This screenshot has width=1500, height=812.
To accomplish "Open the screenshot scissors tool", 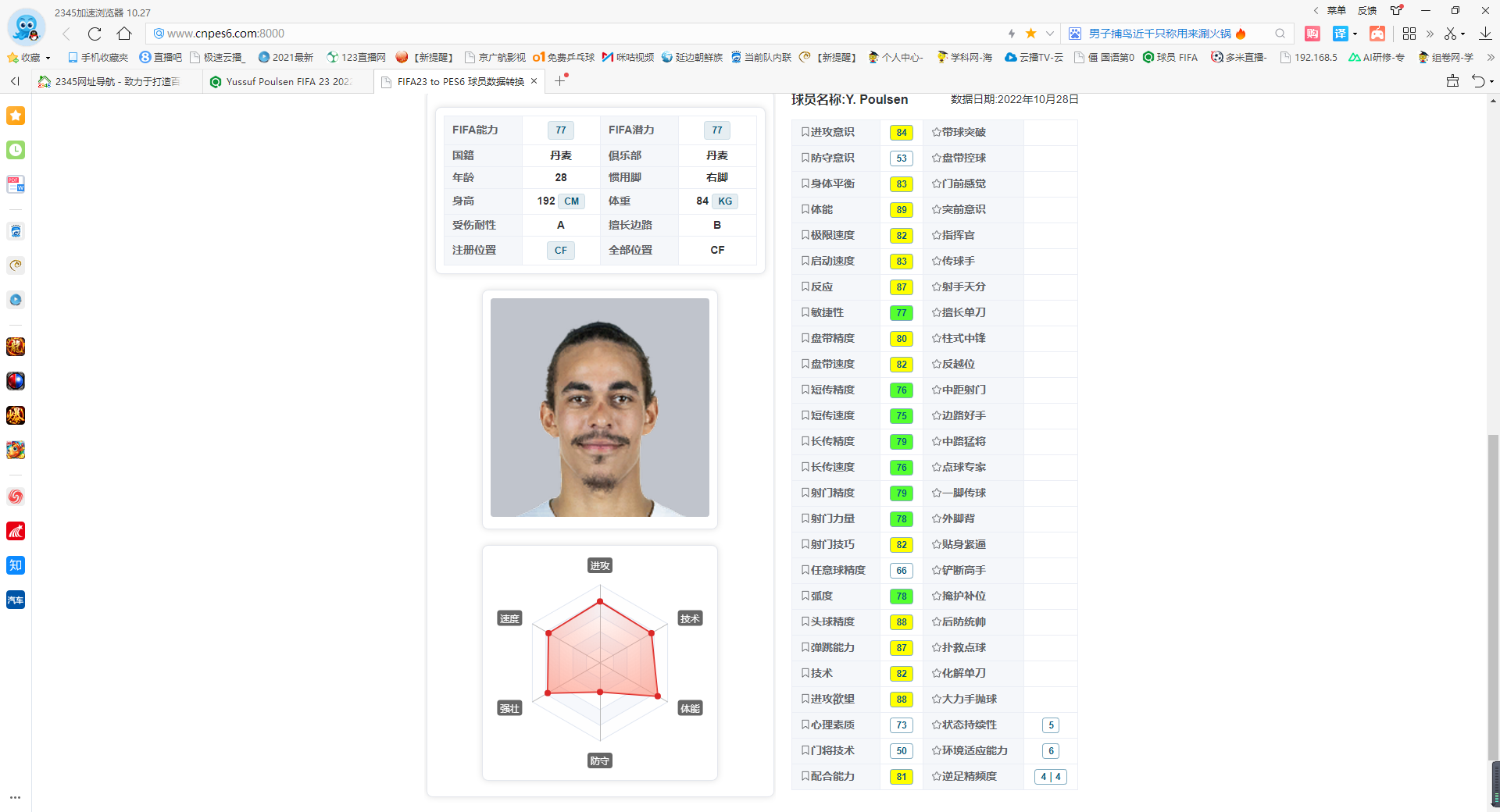I will coord(1450,34).
